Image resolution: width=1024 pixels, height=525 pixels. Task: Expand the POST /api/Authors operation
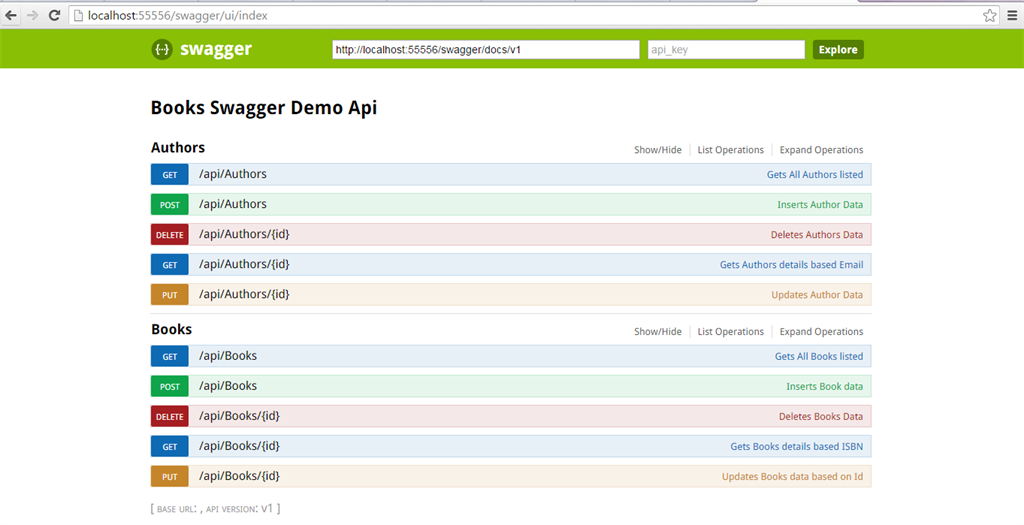(x=233, y=204)
